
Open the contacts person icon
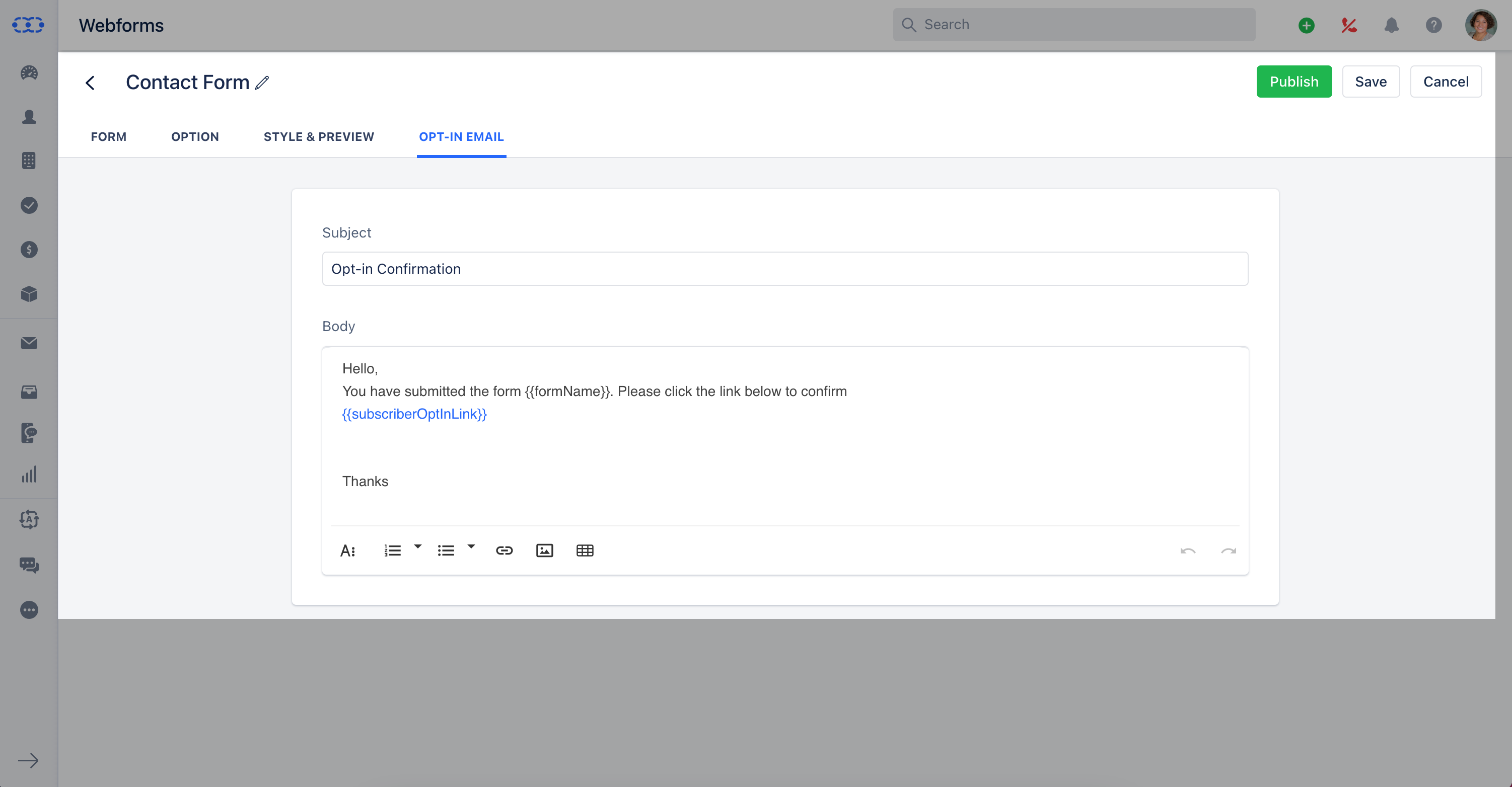(29, 117)
